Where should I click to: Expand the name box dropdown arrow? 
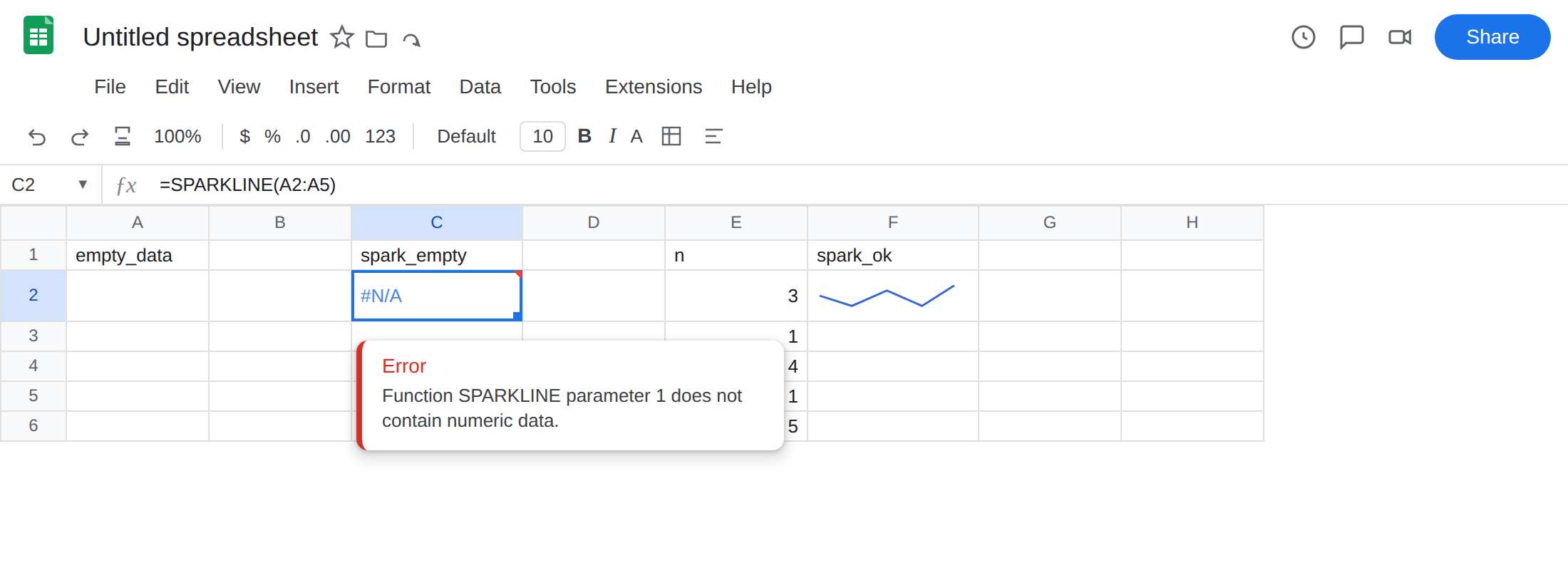(x=83, y=185)
